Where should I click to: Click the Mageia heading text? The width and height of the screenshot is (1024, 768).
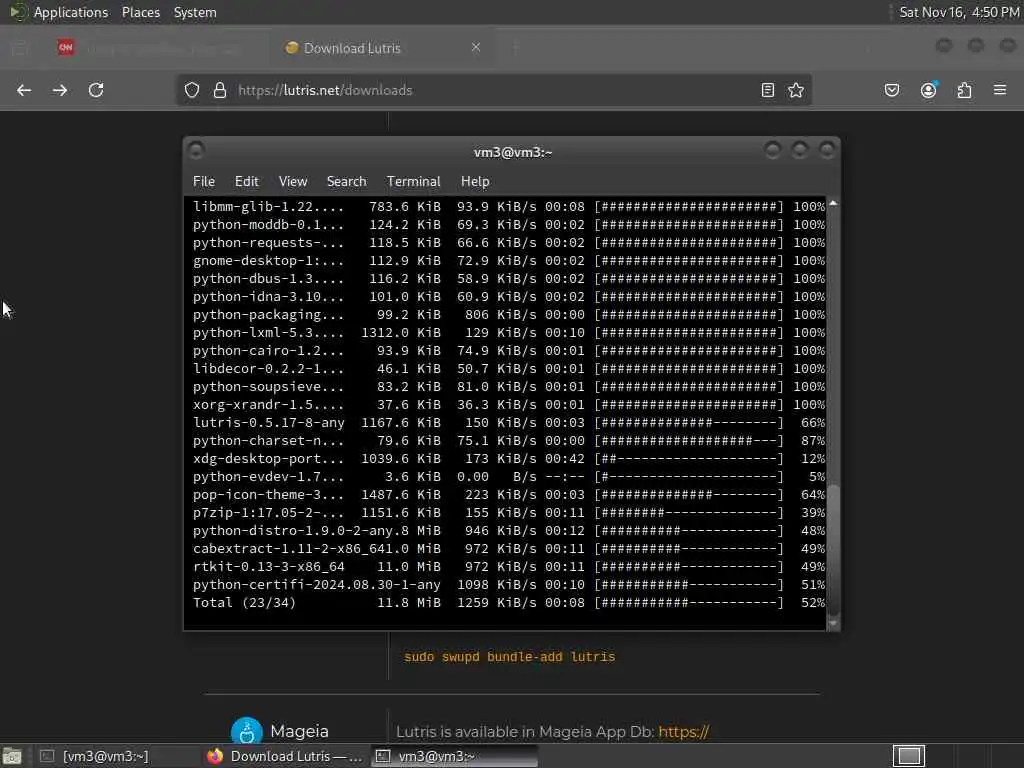pyautogui.click(x=299, y=731)
